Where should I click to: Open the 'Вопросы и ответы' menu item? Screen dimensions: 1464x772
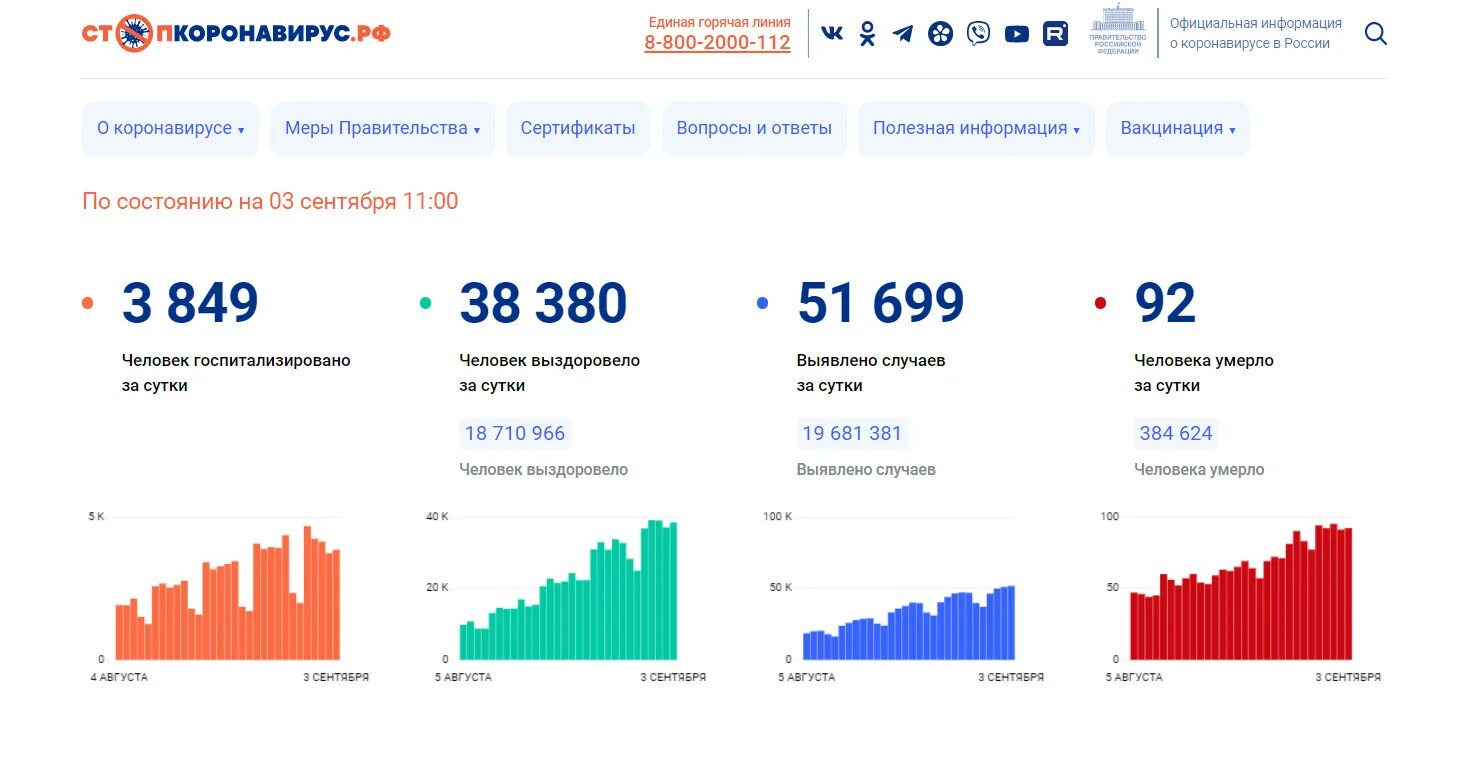pyautogui.click(x=754, y=129)
